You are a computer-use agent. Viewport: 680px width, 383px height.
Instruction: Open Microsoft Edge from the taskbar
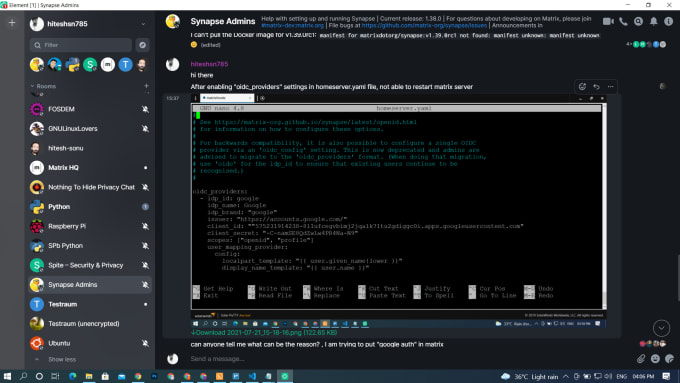tap(72, 376)
